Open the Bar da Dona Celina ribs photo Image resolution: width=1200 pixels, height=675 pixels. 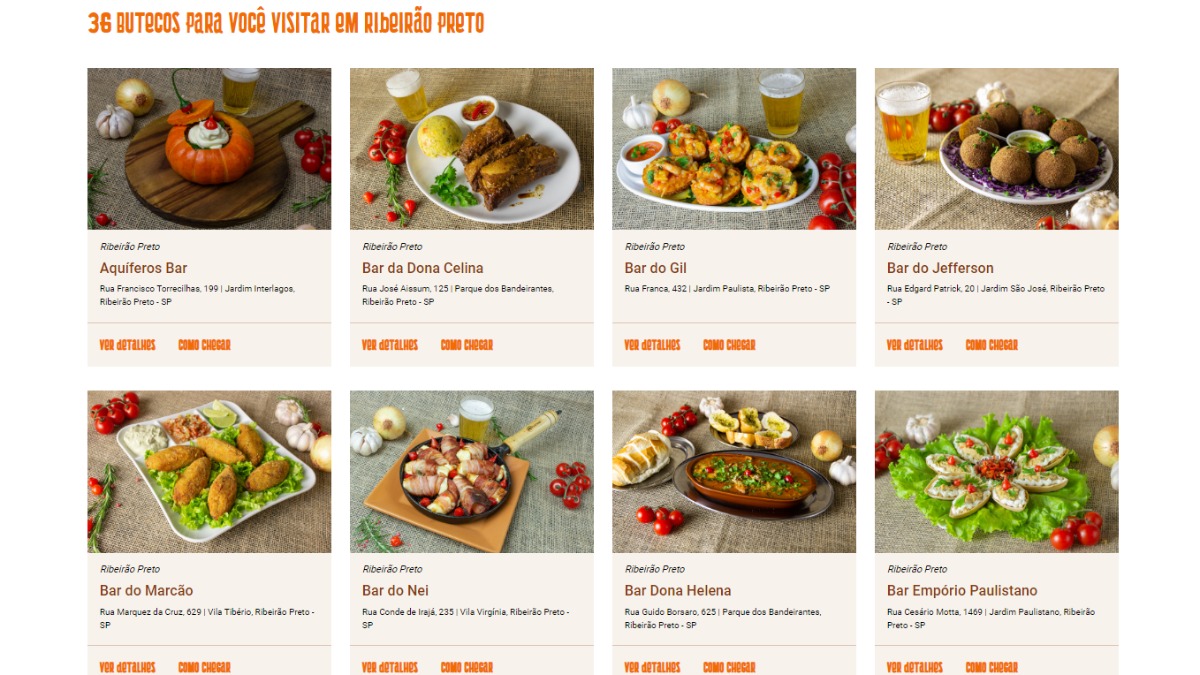click(x=472, y=149)
